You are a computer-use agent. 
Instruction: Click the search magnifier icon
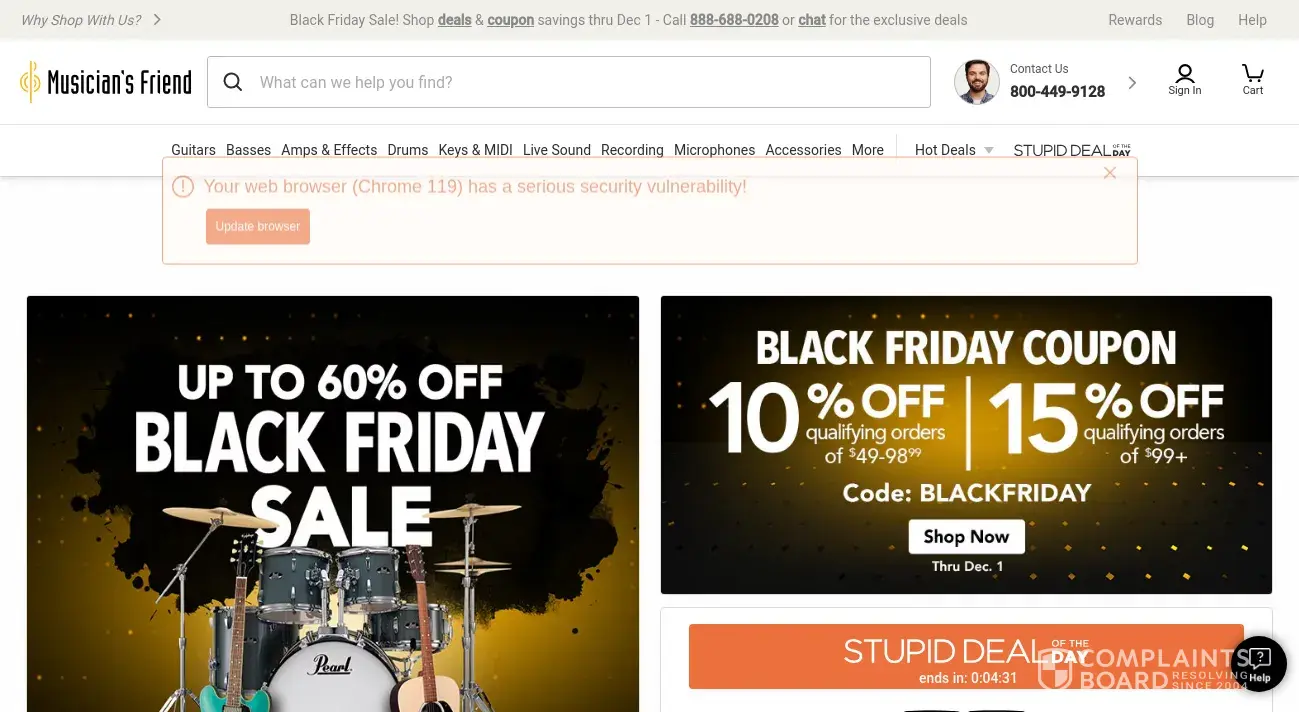tap(233, 82)
